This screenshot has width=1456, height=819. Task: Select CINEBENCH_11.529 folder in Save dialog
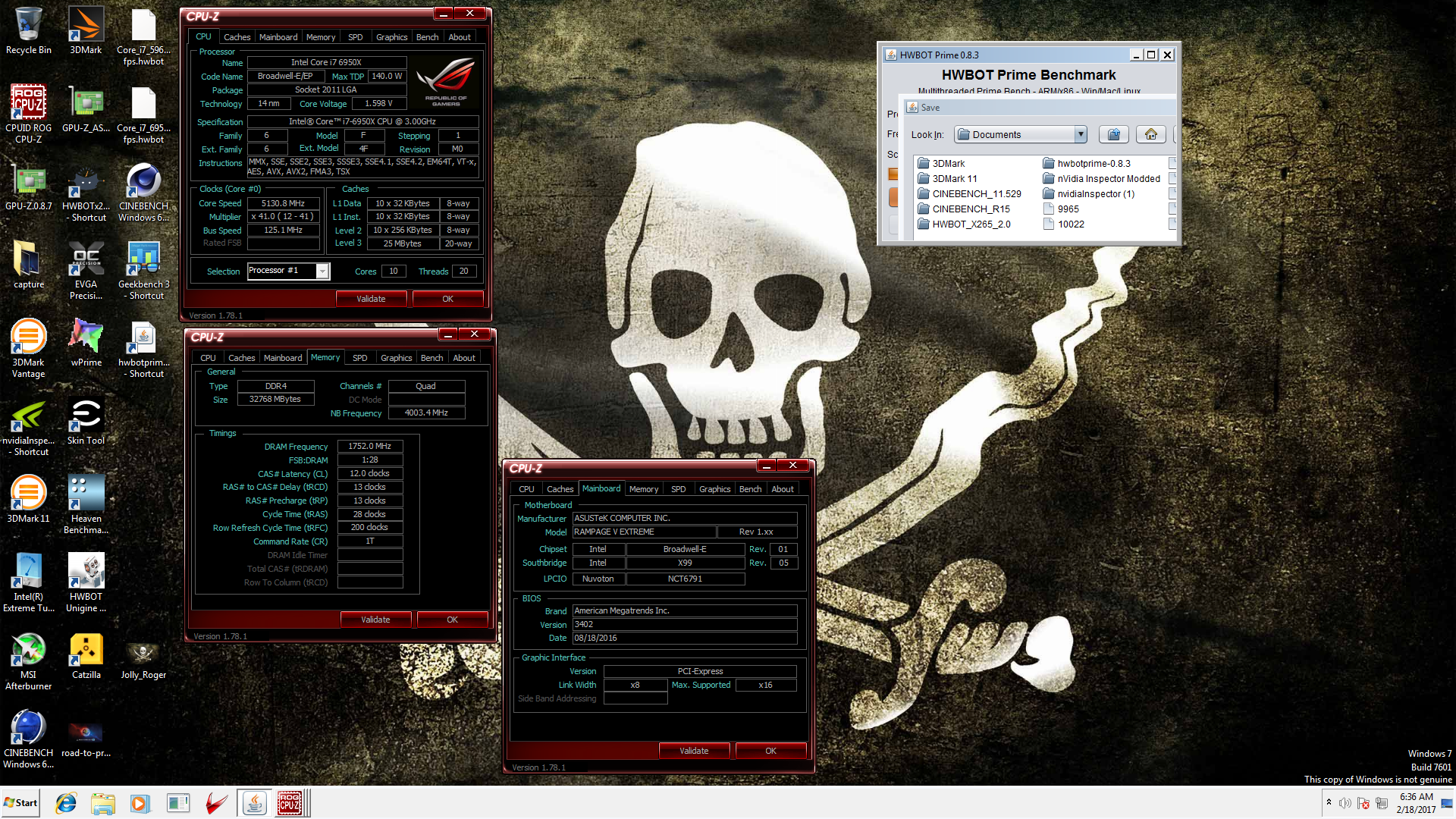[x=969, y=194]
